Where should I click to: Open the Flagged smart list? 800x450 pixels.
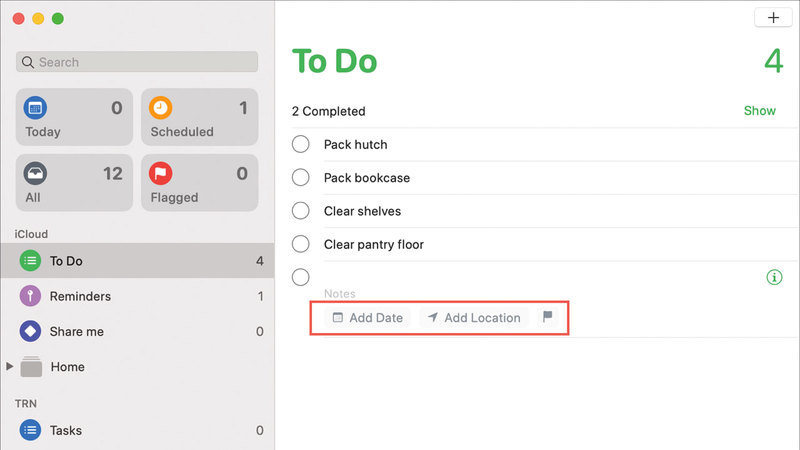click(x=199, y=183)
